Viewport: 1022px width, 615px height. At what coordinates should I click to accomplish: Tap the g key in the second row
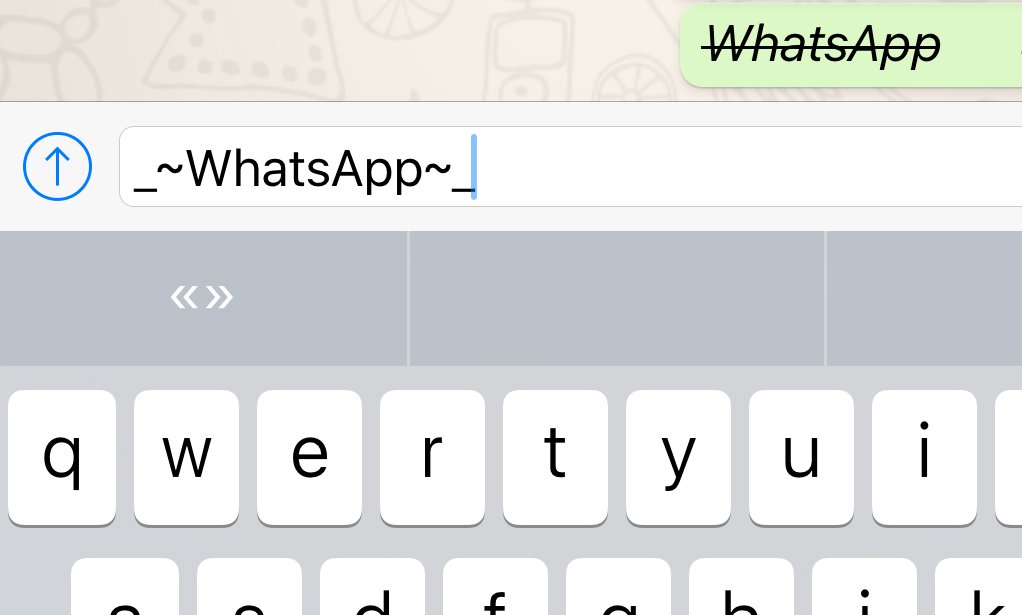[x=619, y=586]
